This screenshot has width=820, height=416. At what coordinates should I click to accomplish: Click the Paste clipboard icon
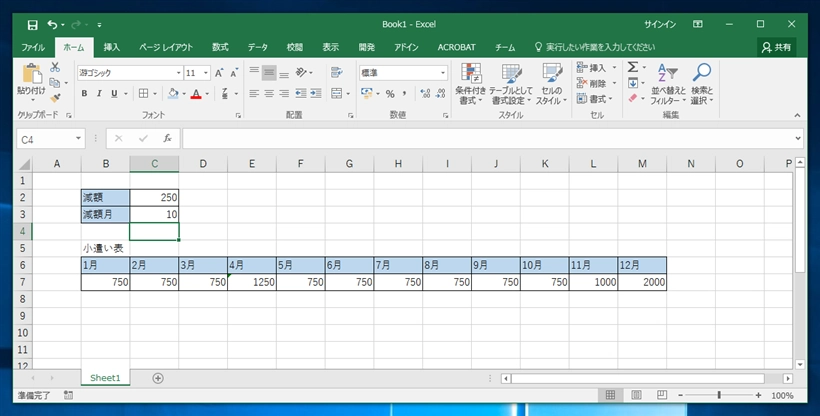pos(31,74)
